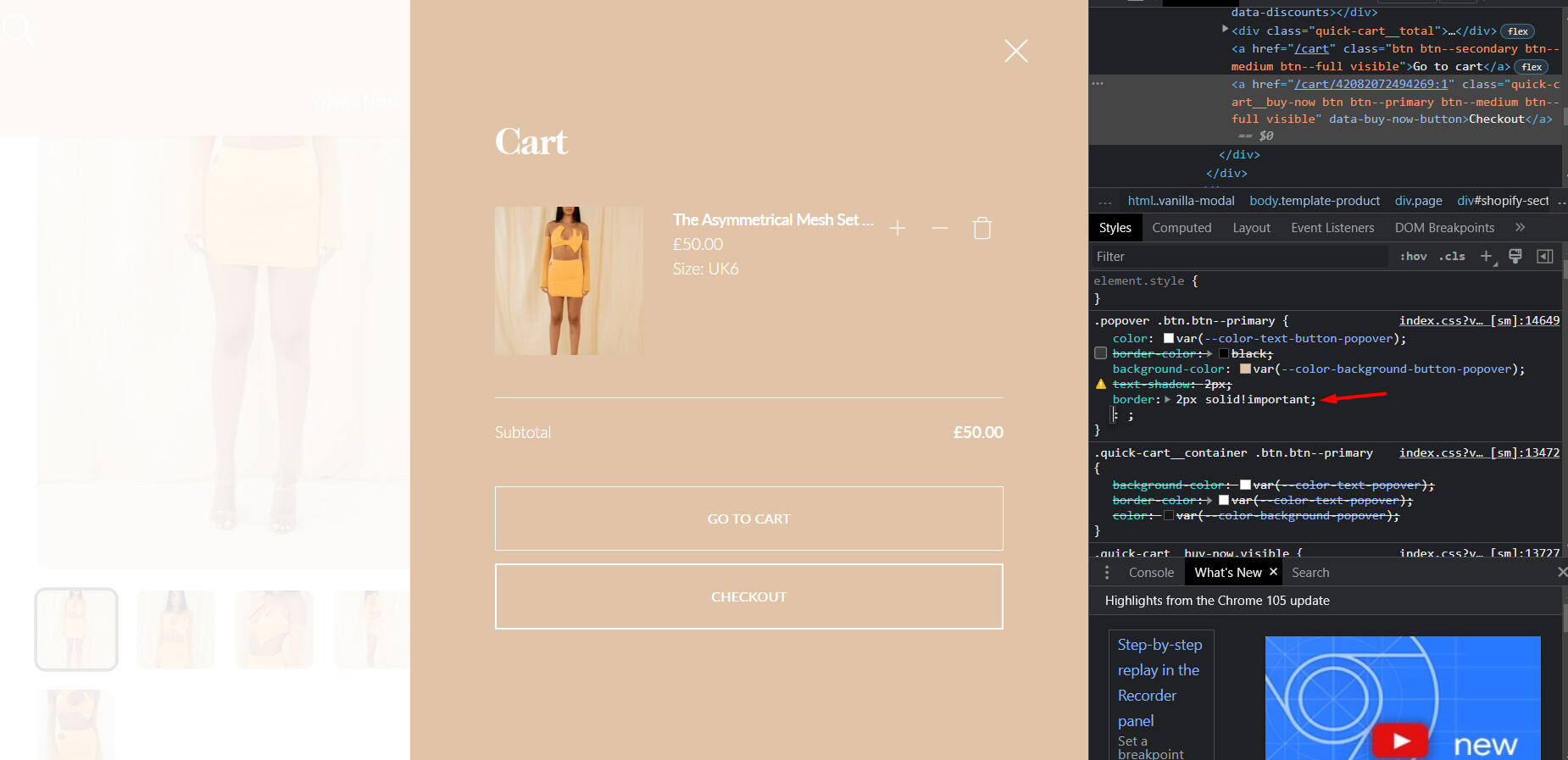Open index.css source link at line 14649
The width and height of the screenshot is (1568, 760).
1479,320
